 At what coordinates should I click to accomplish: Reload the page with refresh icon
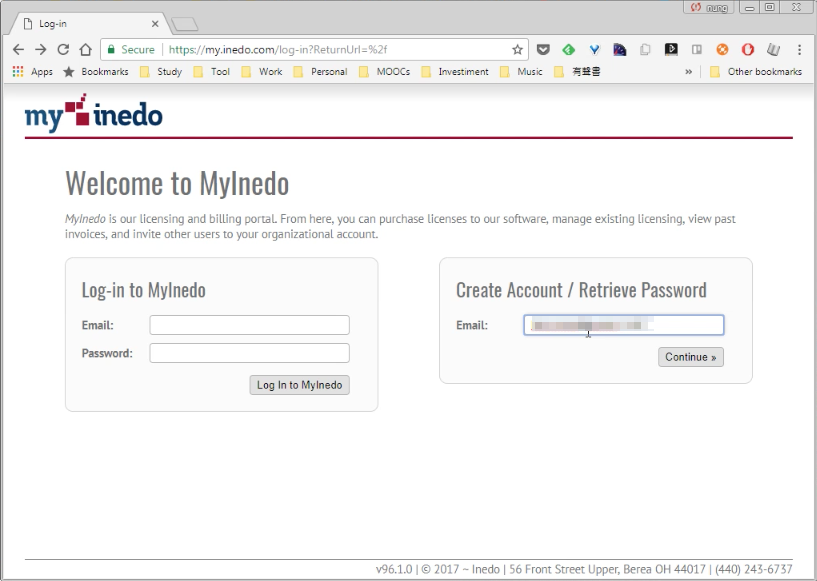pos(63,50)
